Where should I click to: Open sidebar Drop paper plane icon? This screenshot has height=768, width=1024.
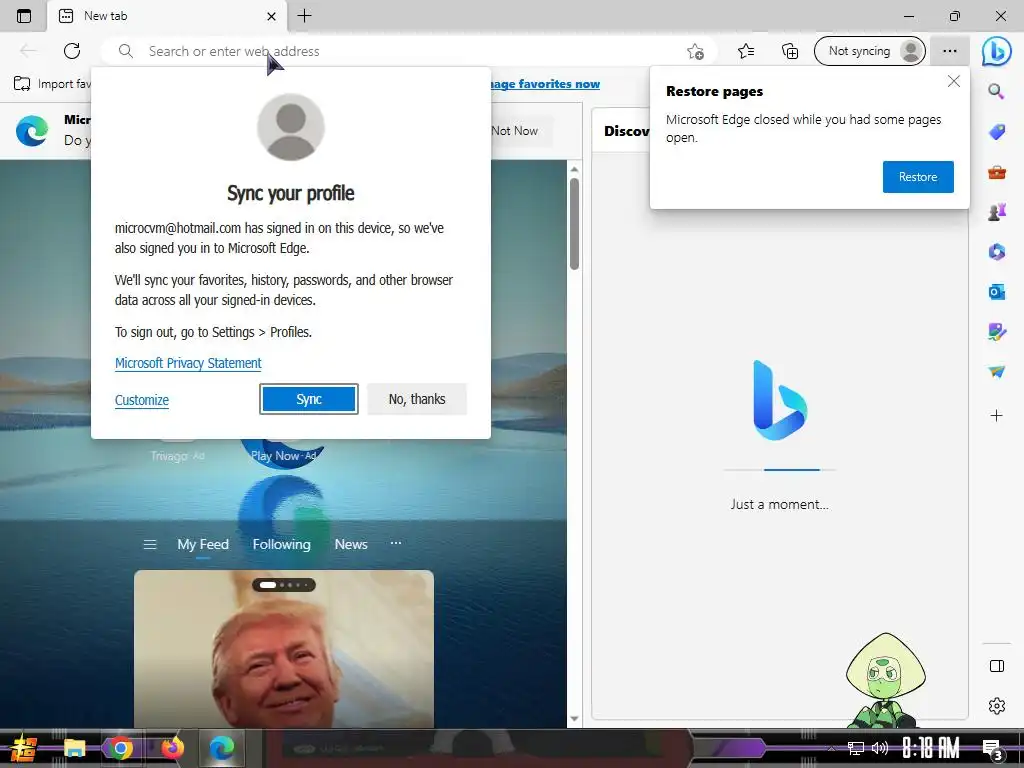pyautogui.click(x=997, y=372)
